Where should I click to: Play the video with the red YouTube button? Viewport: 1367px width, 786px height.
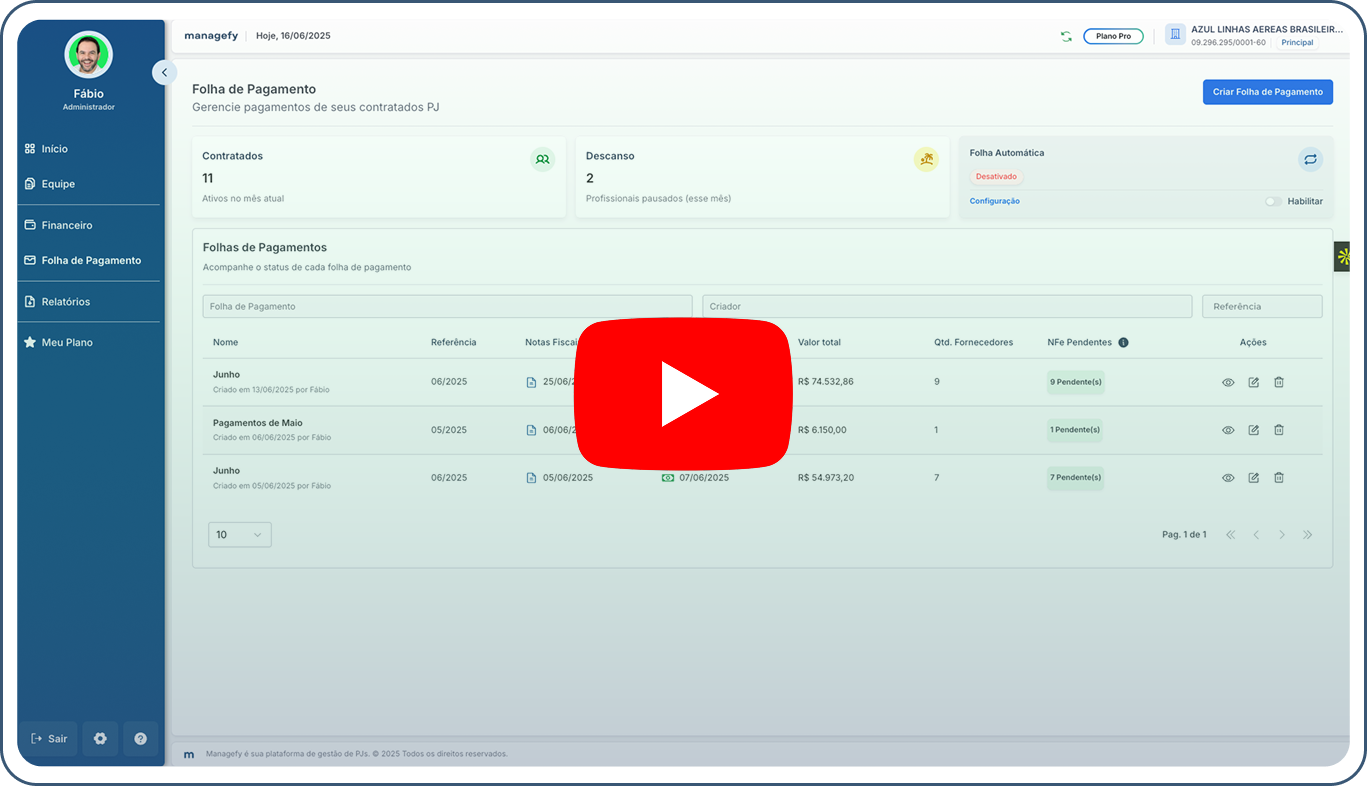(683, 393)
